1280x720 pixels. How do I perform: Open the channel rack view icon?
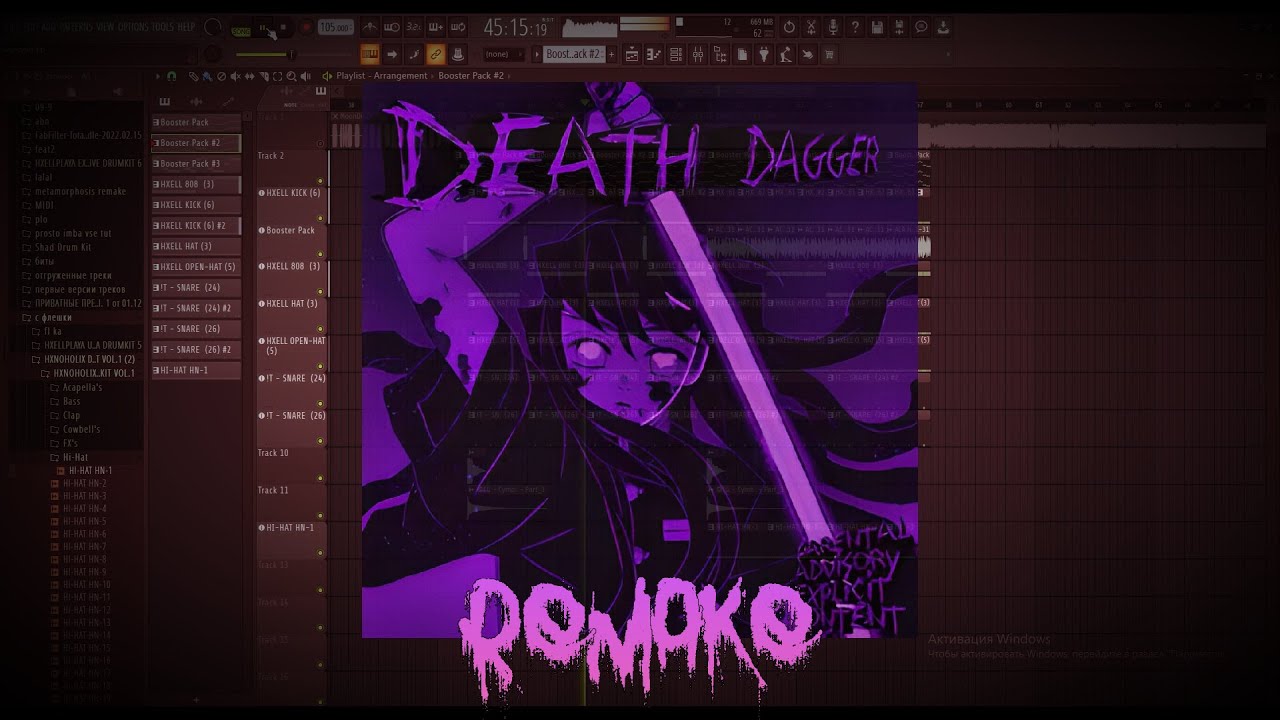(x=676, y=55)
